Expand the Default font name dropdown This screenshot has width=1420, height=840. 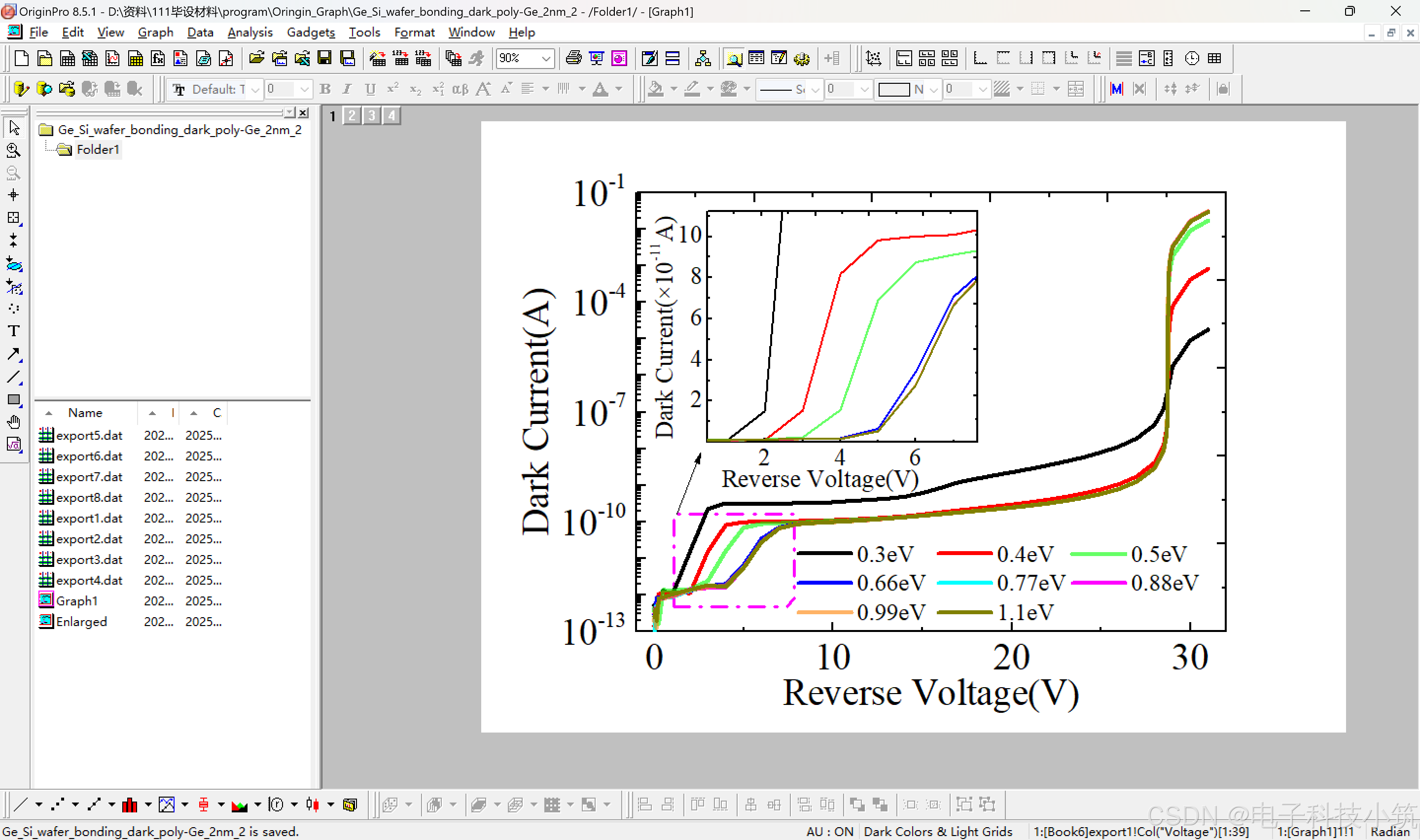(x=255, y=89)
